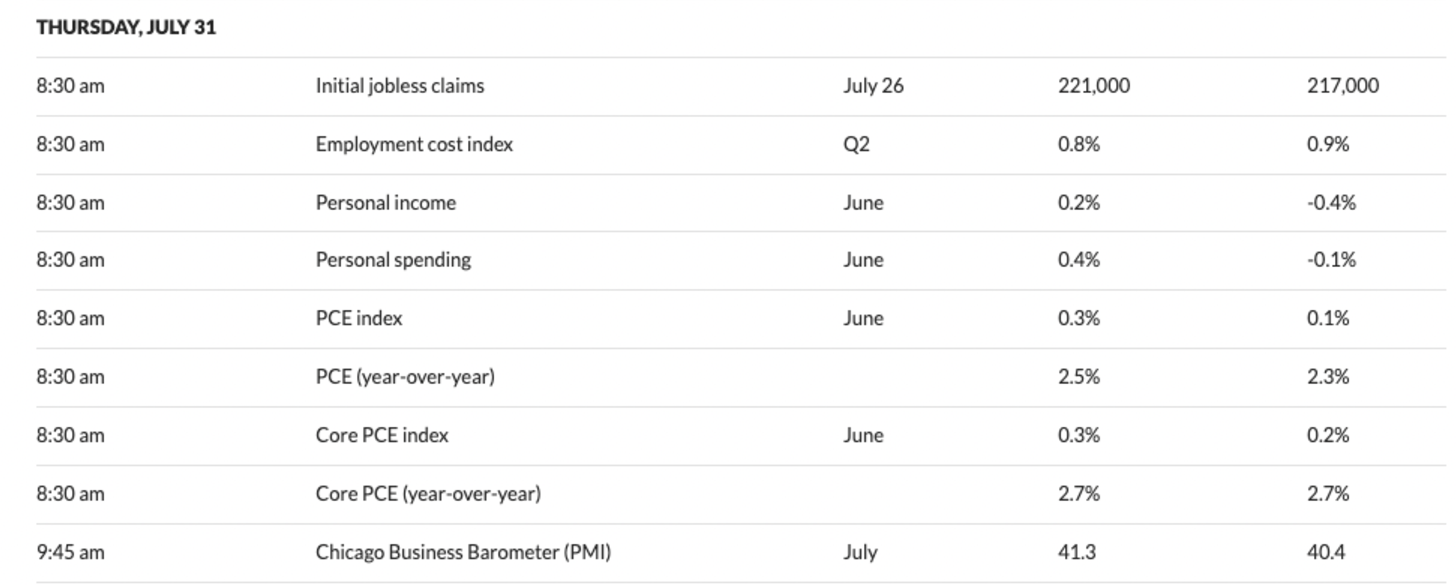Click the 221,000 jobless claims value

[1094, 86]
